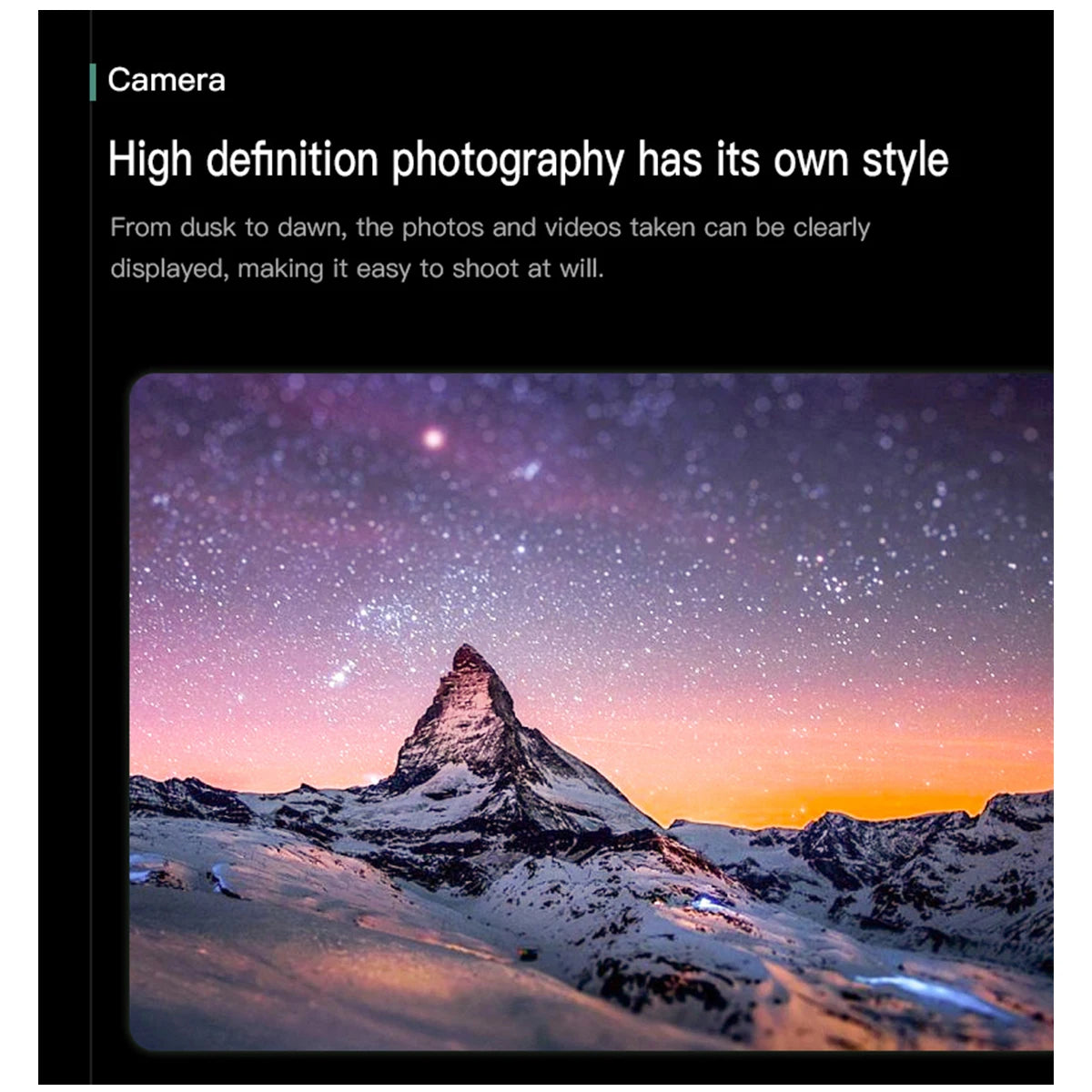Click the bright pink star in sky
The height and width of the screenshot is (1092, 1092).
click(x=434, y=439)
